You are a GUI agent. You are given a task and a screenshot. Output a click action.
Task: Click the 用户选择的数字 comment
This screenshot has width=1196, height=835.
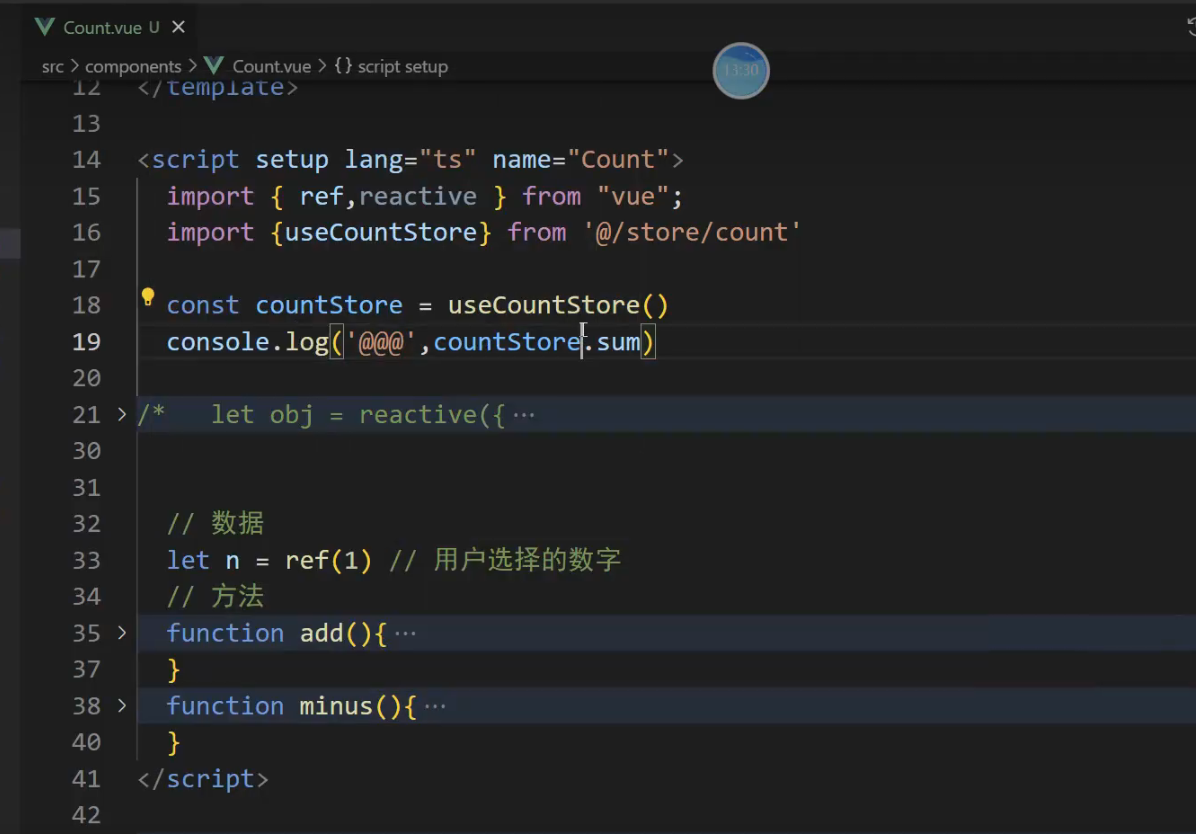527,560
